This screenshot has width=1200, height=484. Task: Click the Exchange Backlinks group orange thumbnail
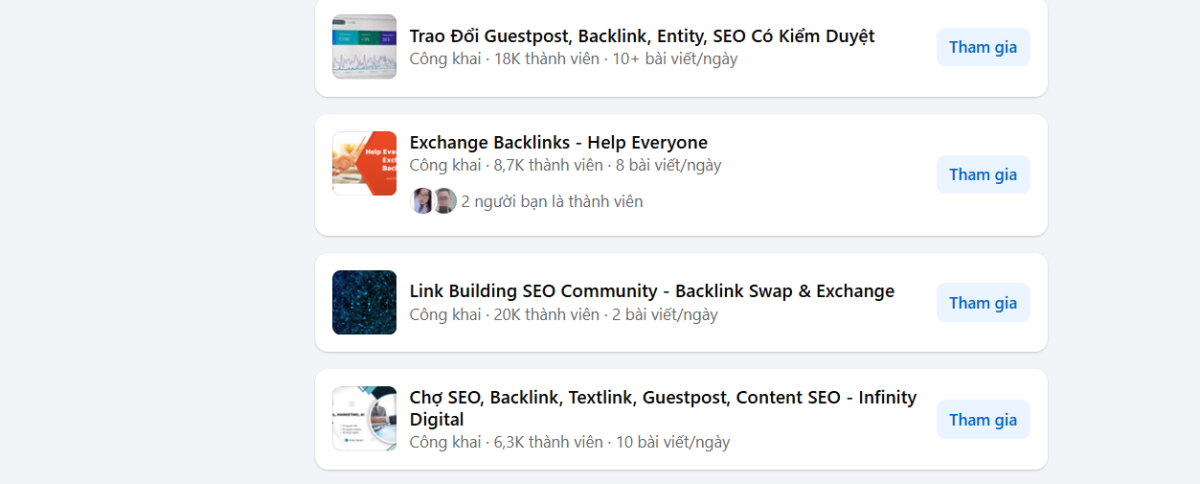click(364, 163)
